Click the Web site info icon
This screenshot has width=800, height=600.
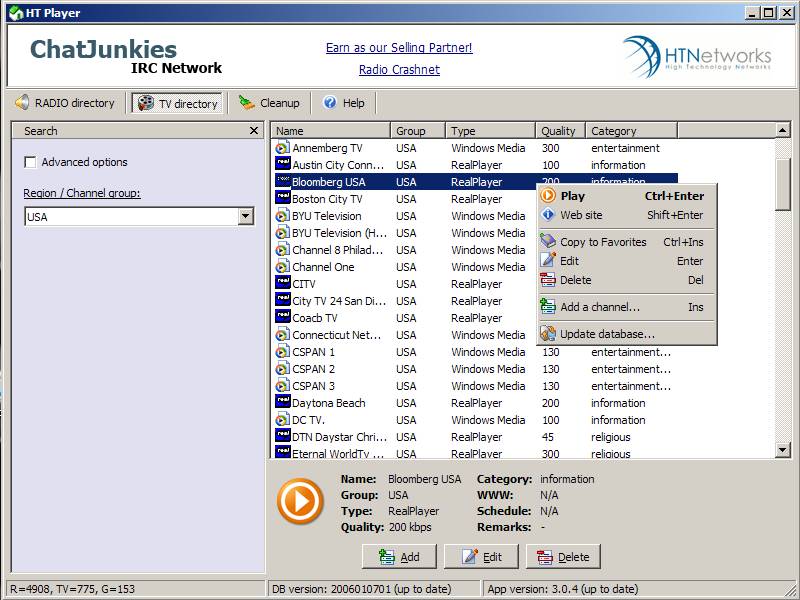(548, 215)
